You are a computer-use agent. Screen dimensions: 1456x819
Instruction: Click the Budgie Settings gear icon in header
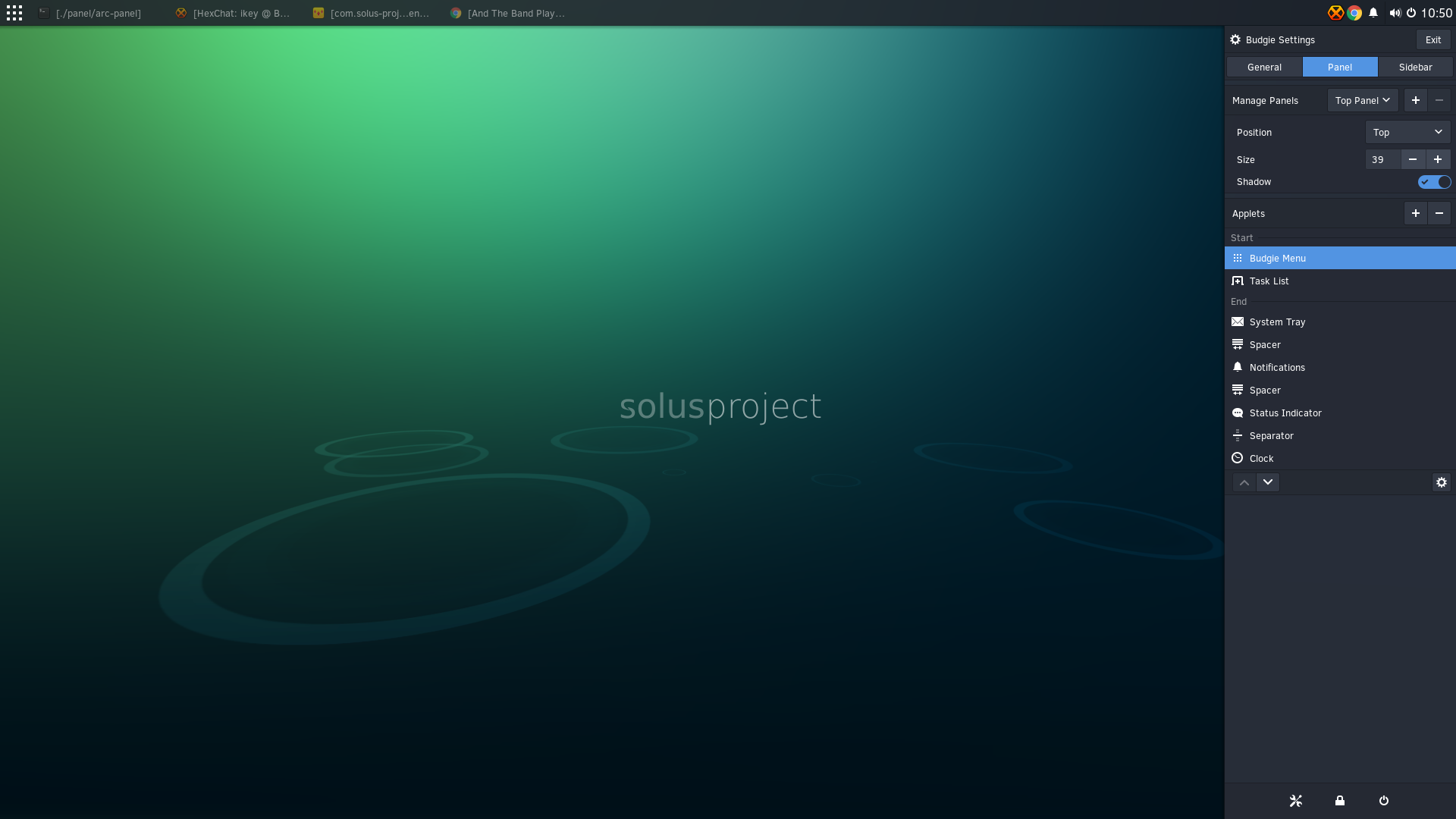pos(1235,39)
